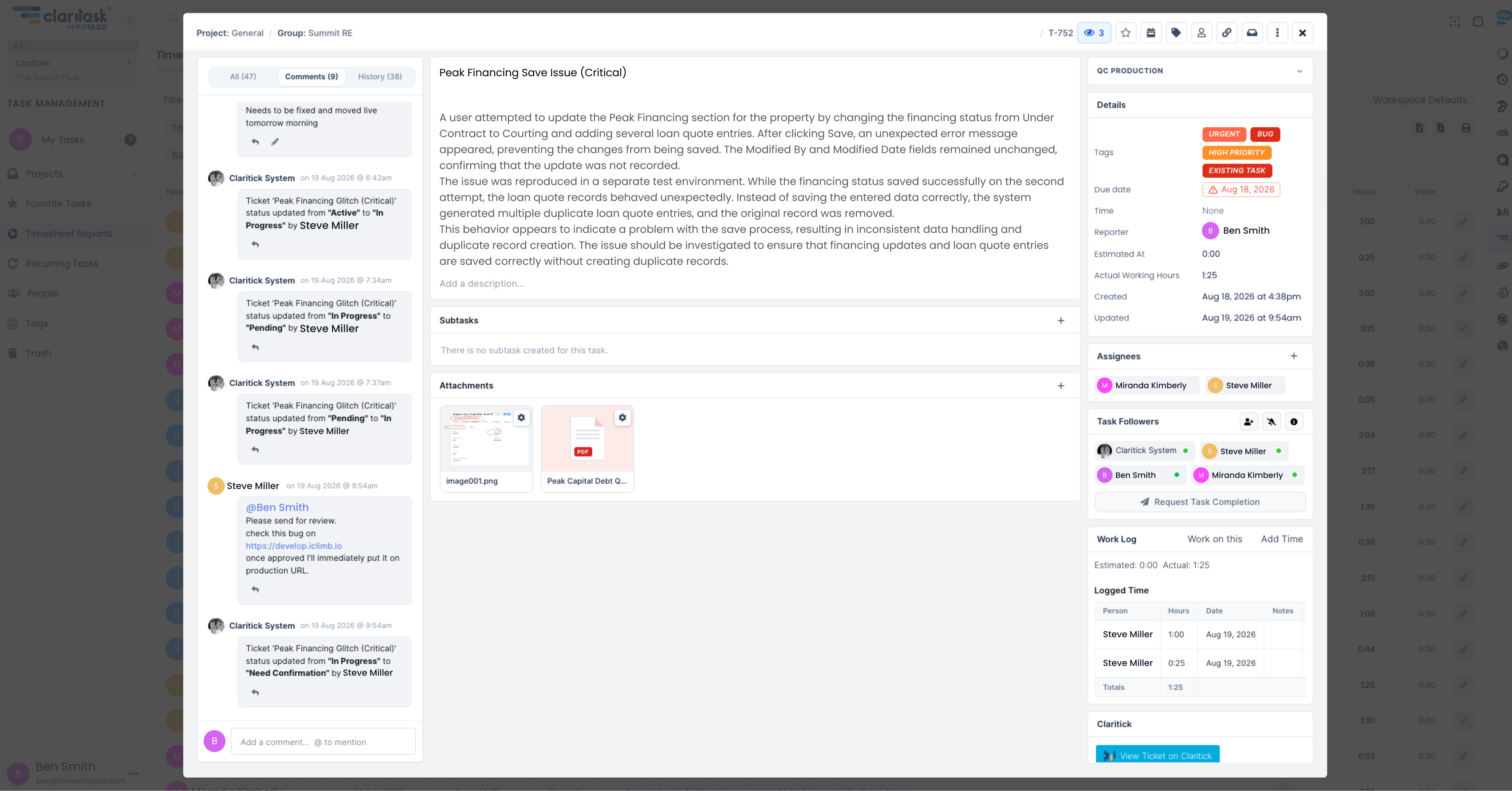This screenshot has width=1512, height=791.
Task: Change the Aug 18, 2026 due date
Action: tap(1241, 189)
